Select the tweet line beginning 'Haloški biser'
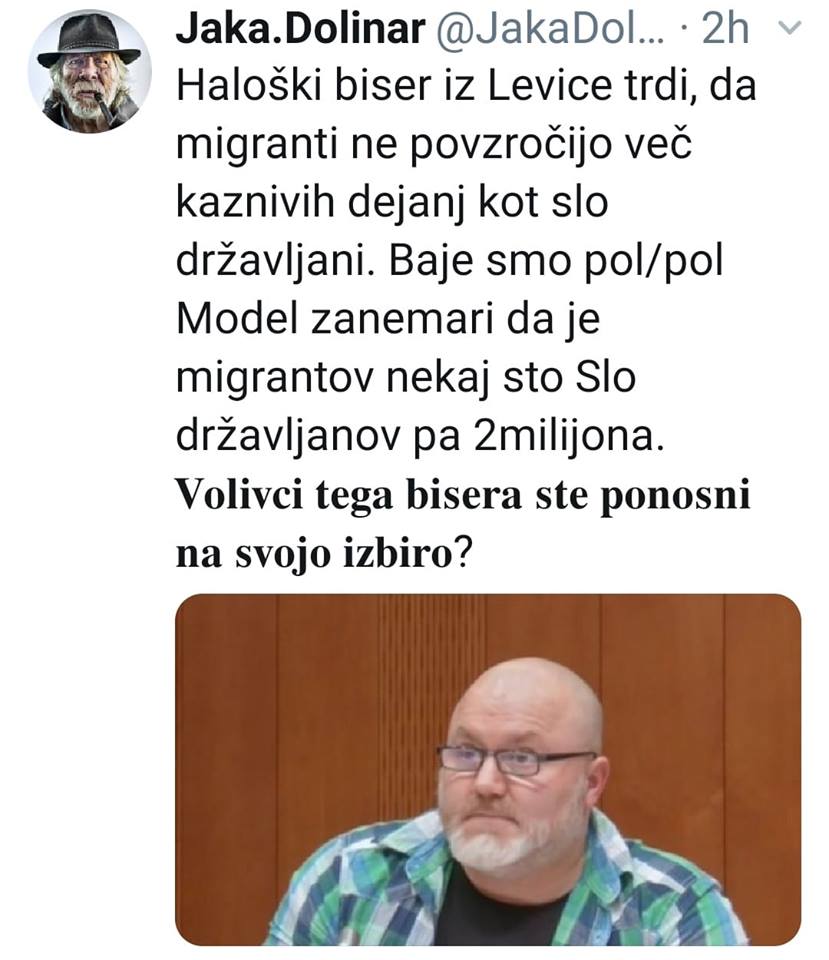The height and width of the screenshot is (960, 829). (466, 86)
